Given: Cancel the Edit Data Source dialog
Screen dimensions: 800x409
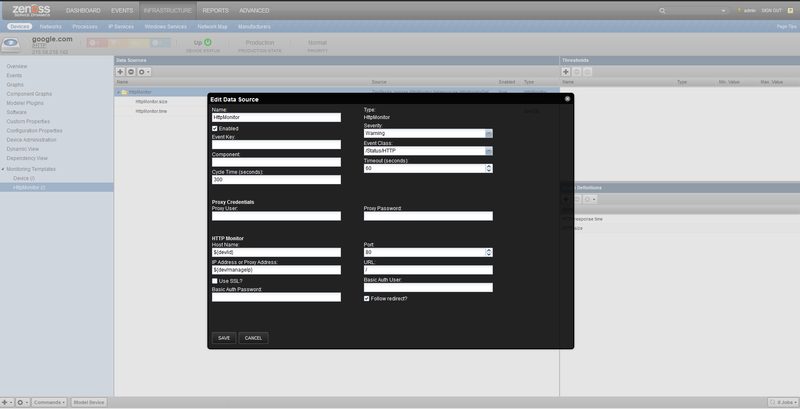Looking at the screenshot, I should (253, 338).
